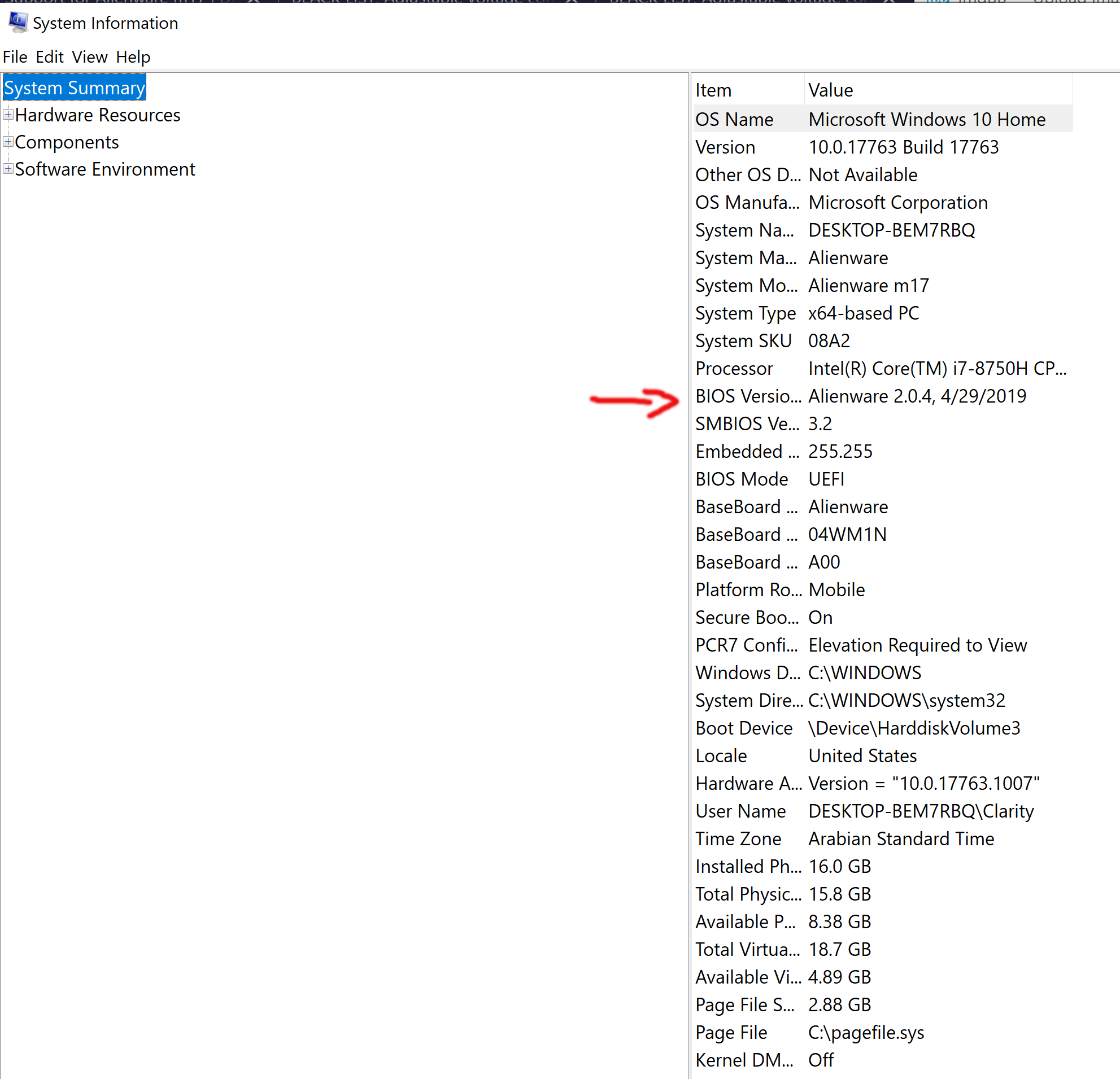Open the File menu
This screenshot has height=1079, width=1120.
pos(15,57)
